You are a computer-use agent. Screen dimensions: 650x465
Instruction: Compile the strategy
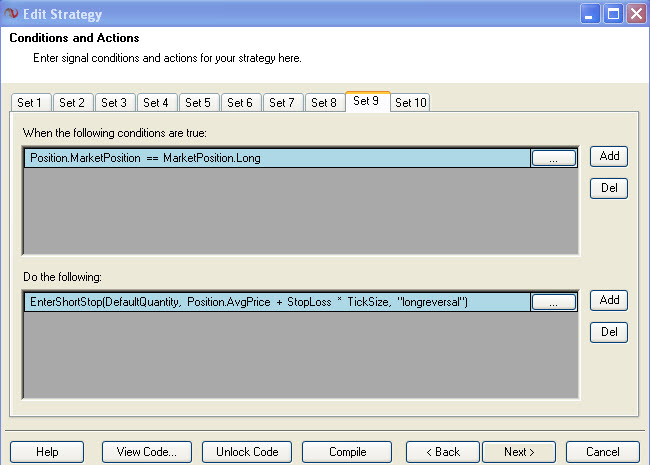click(x=347, y=452)
